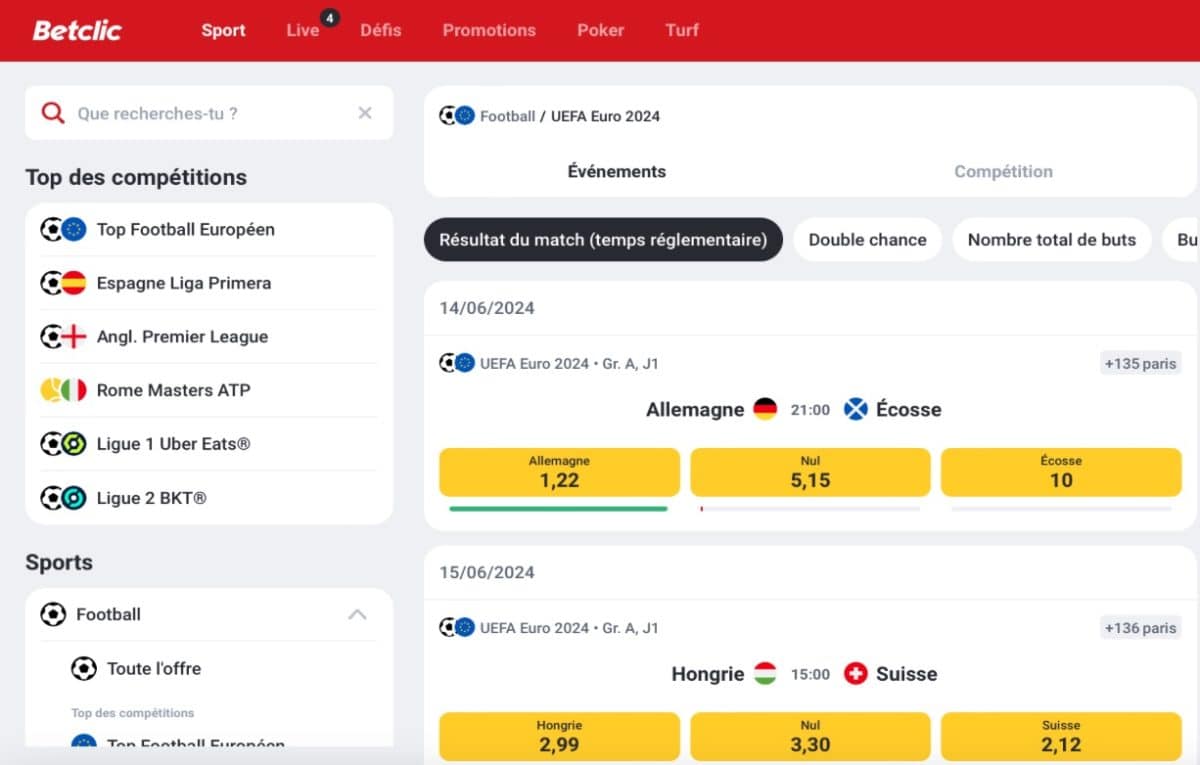The height and width of the screenshot is (765, 1200).
Task: Click the Nul betting distribution bar
Action: tap(810, 508)
